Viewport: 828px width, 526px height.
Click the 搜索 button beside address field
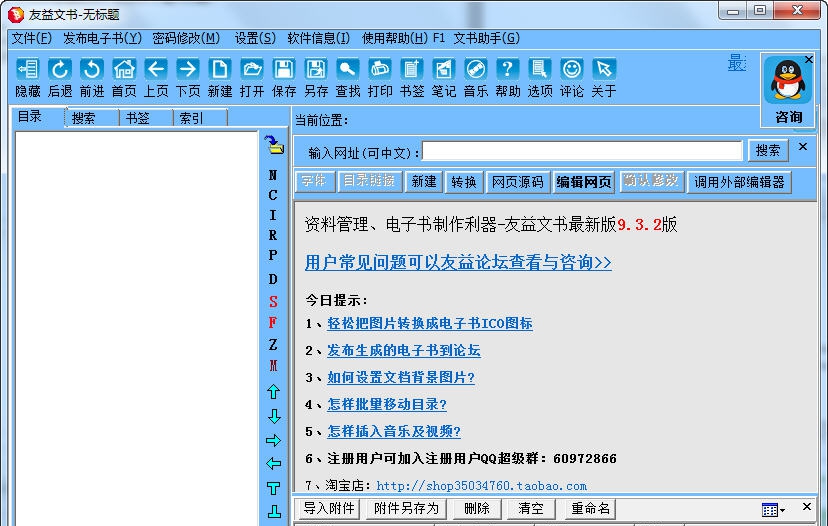768,151
